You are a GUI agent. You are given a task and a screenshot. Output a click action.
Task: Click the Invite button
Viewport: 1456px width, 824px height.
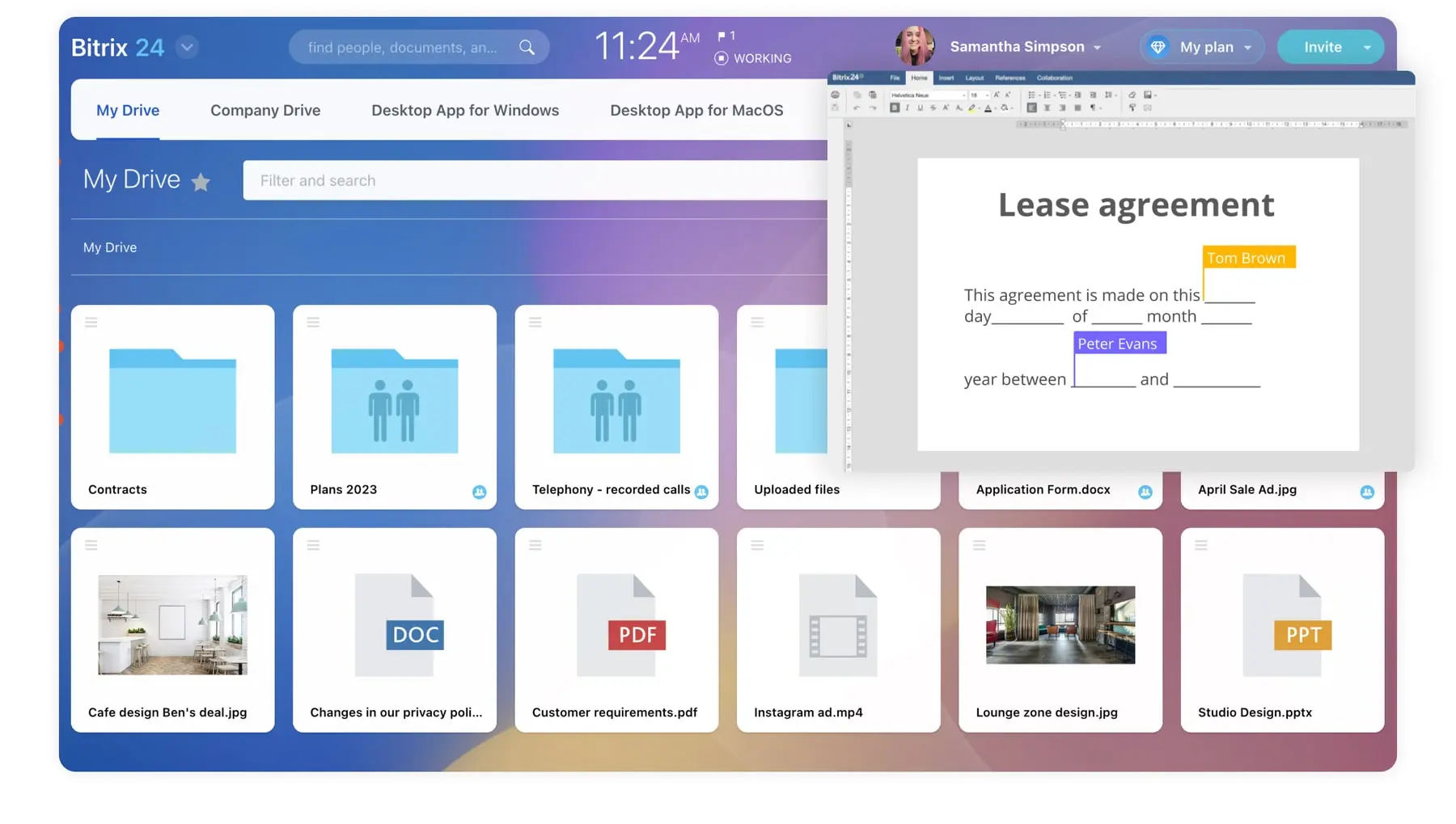(1322, 47)
